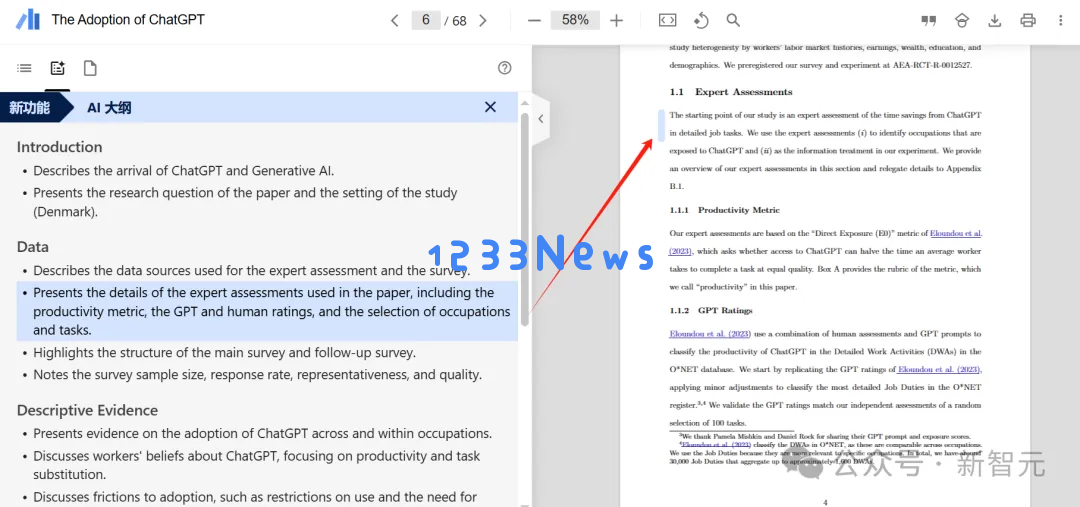Click the page number field showing 6
The height and width of the screenshot is (507, 1080).
[426, 20]
